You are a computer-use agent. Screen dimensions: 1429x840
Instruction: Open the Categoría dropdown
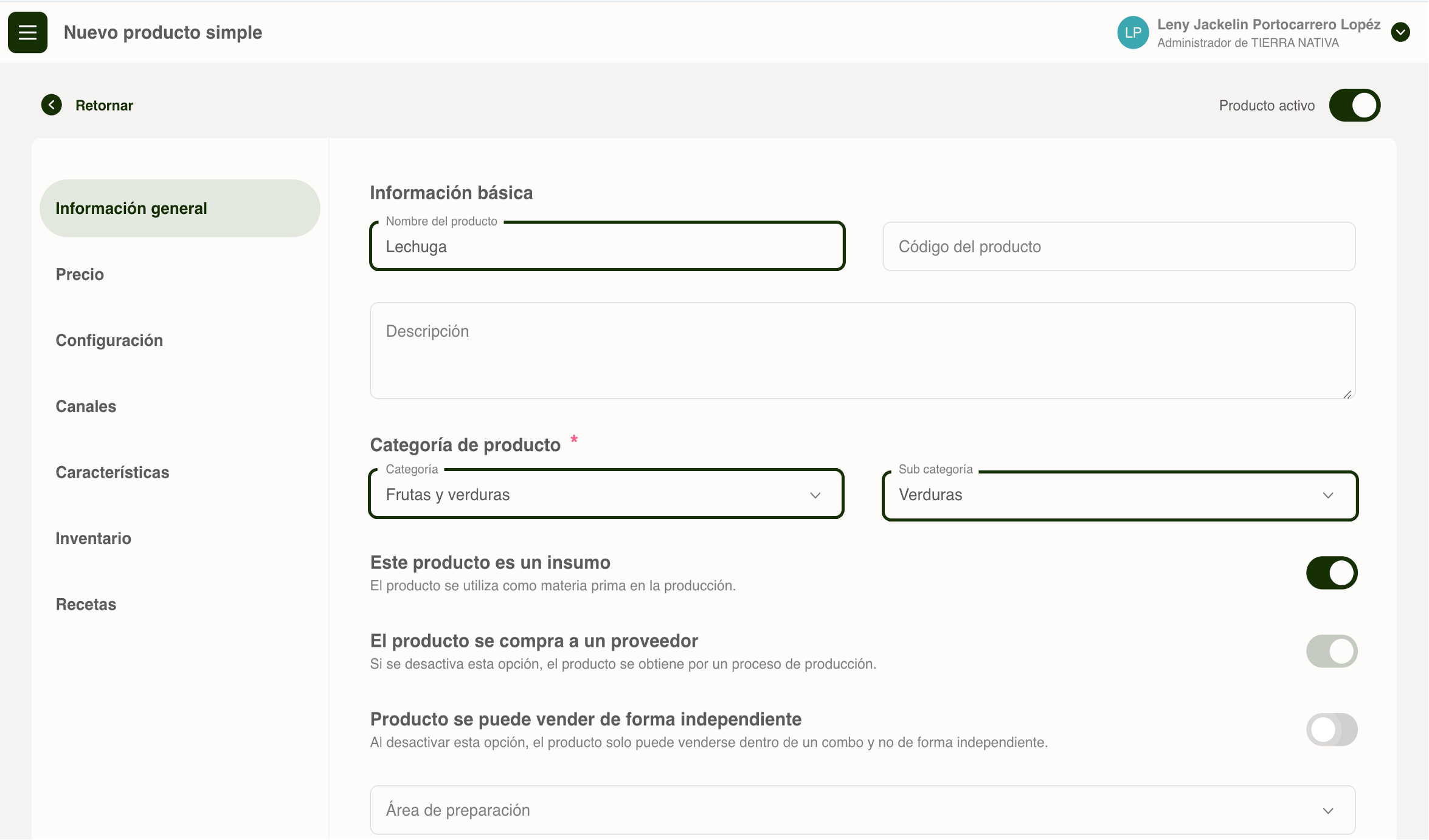click(606, 495)
